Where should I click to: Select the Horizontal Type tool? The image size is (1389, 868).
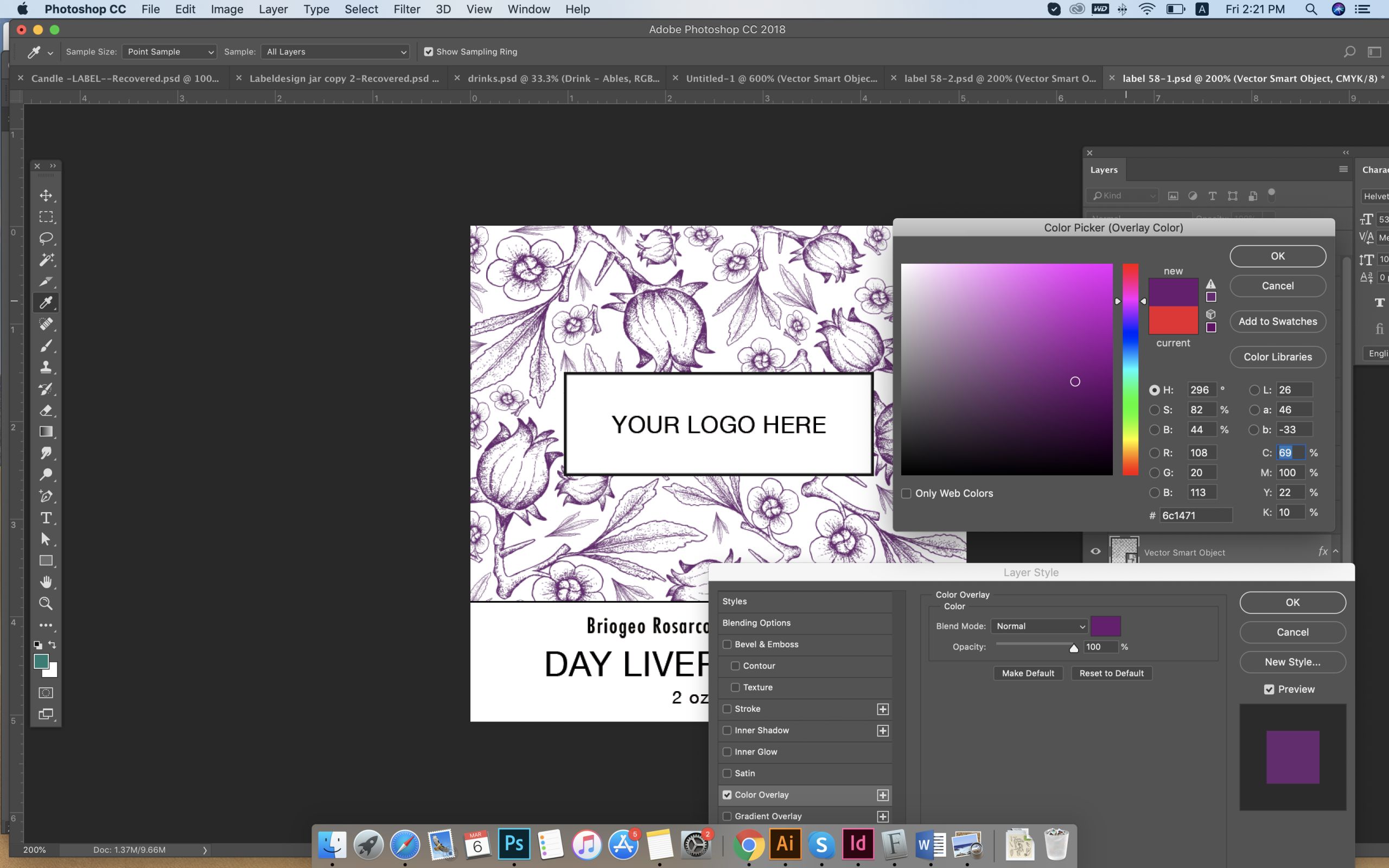click(46, 518)
